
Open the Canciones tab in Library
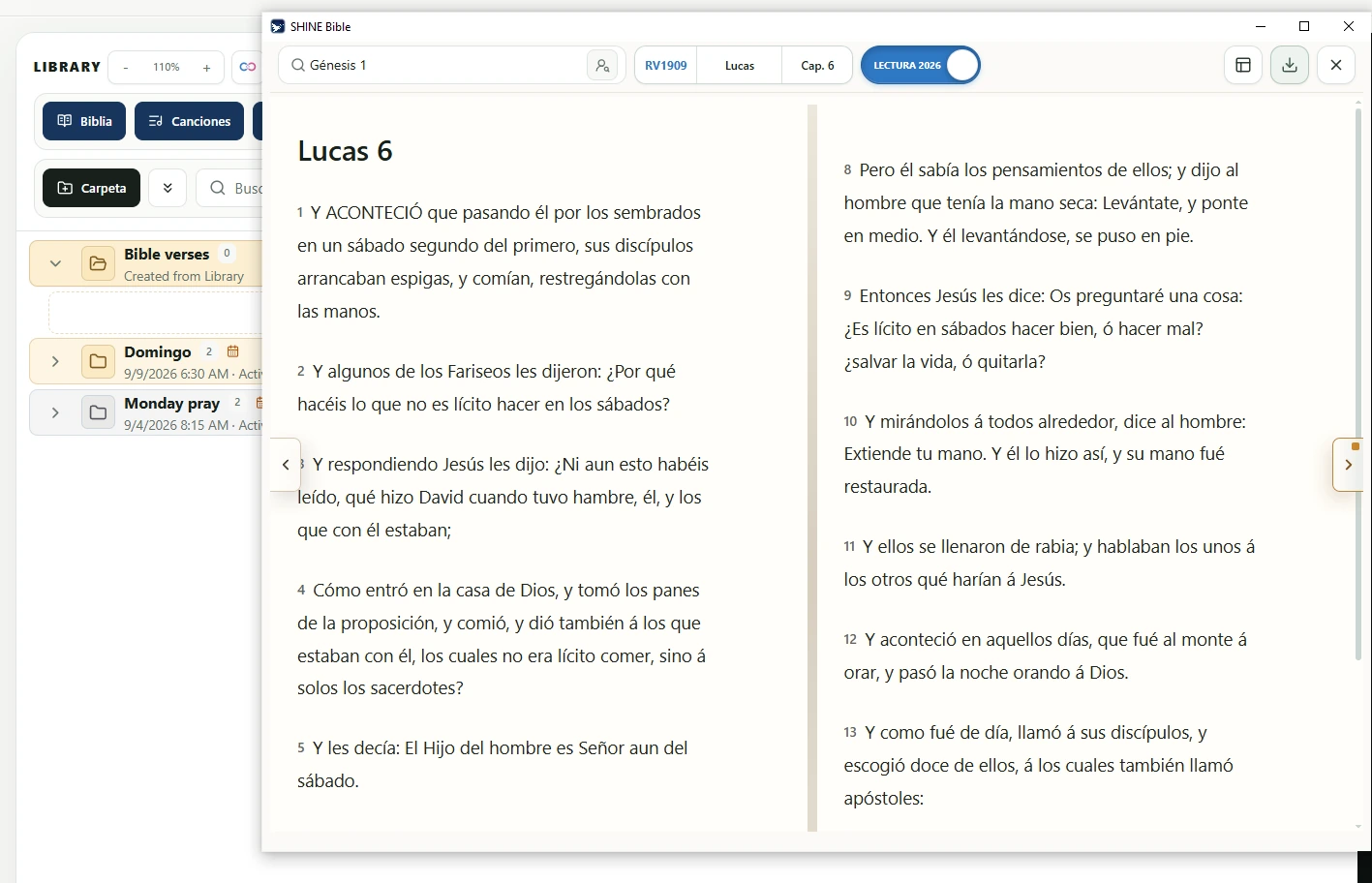tap(189, 121)
